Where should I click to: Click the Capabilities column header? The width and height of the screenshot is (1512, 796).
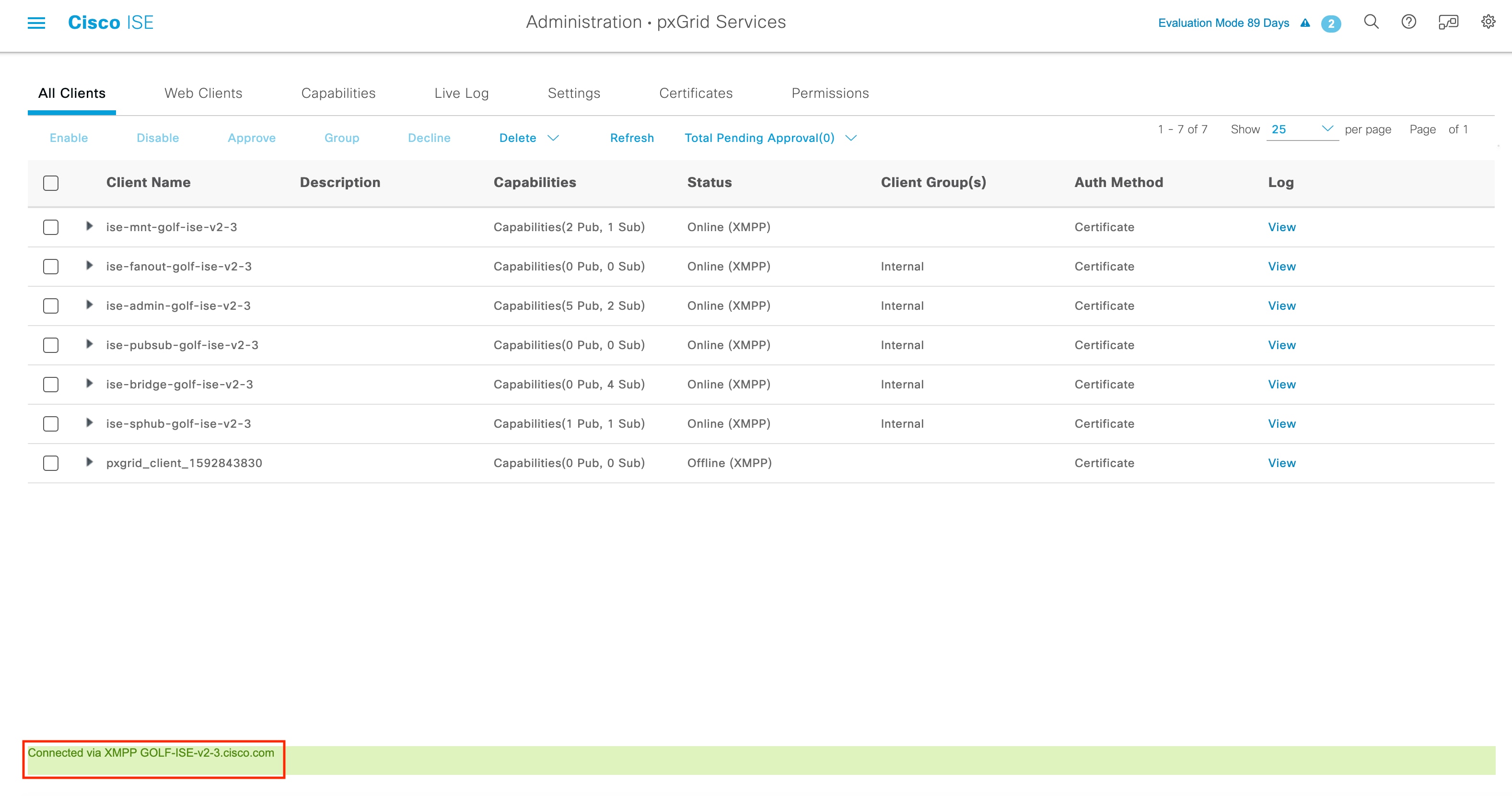[x=535, y=183]
